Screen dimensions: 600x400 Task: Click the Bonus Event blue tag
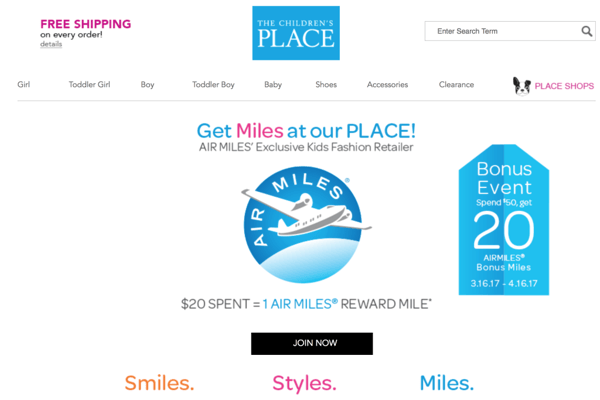(x=504, y=220)
